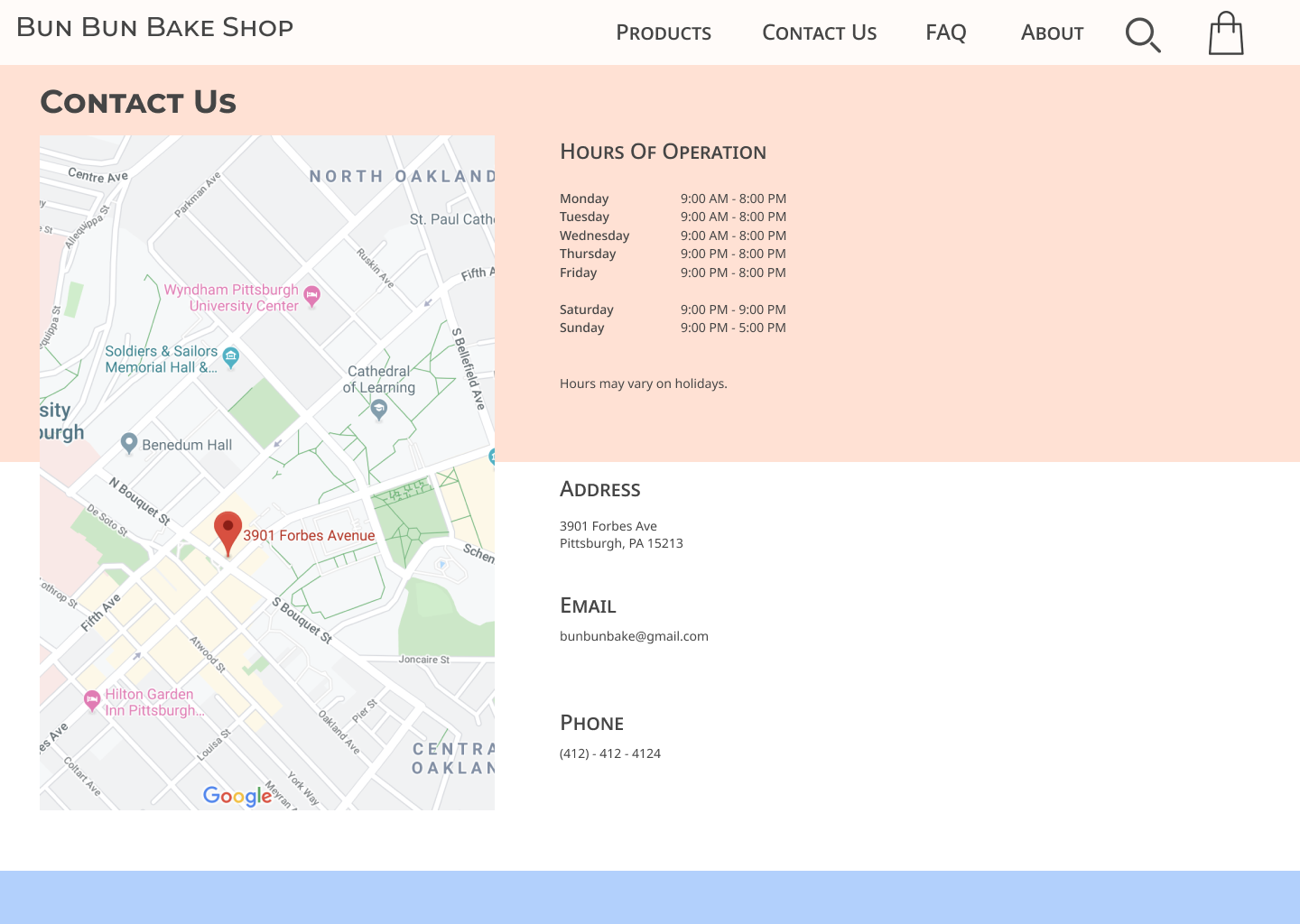Click the Phone section heading

[x=592, y=723]
